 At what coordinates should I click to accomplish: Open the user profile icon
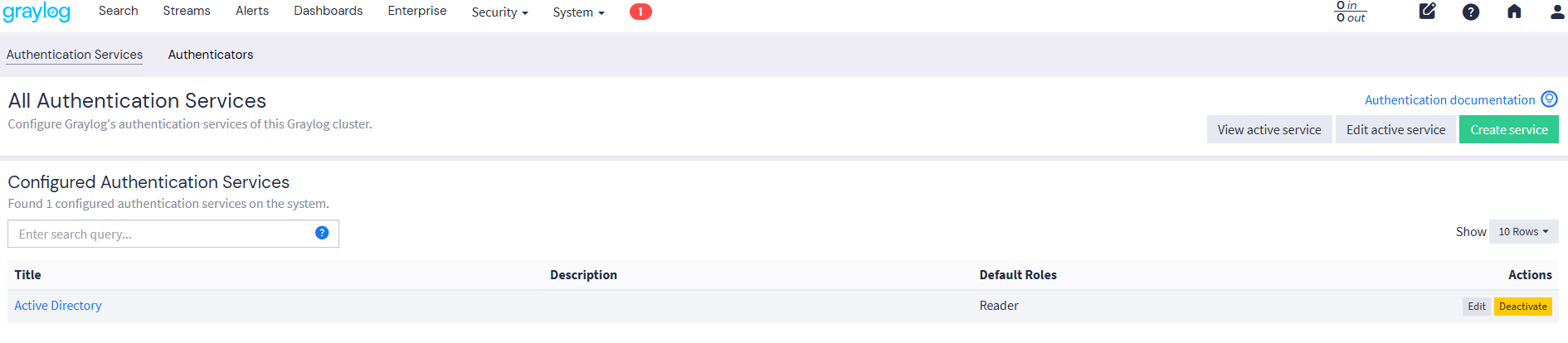pos(1556,12)
